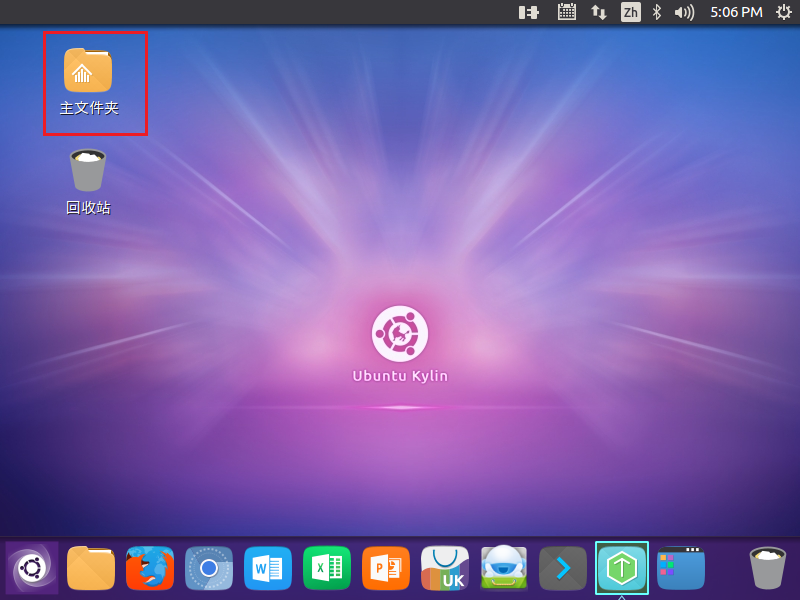800x600 pixels.
Task: Open the network up-down arrows indicator
Action: 599,12
